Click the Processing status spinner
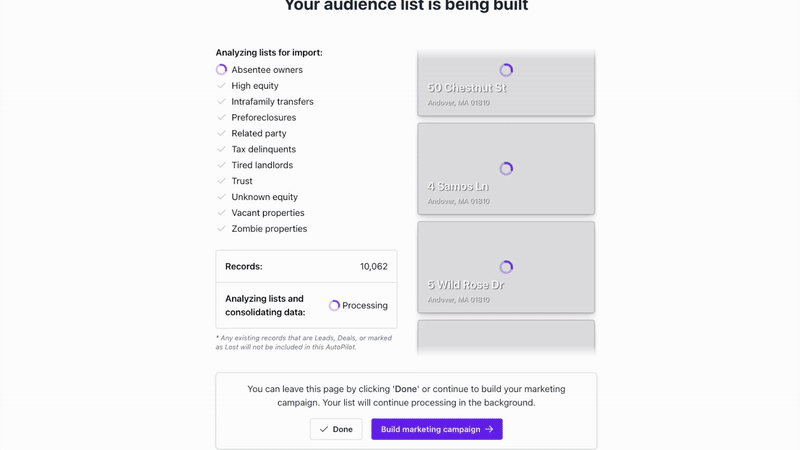This screenshot has width=800, height=450. (x=335, y=306)
